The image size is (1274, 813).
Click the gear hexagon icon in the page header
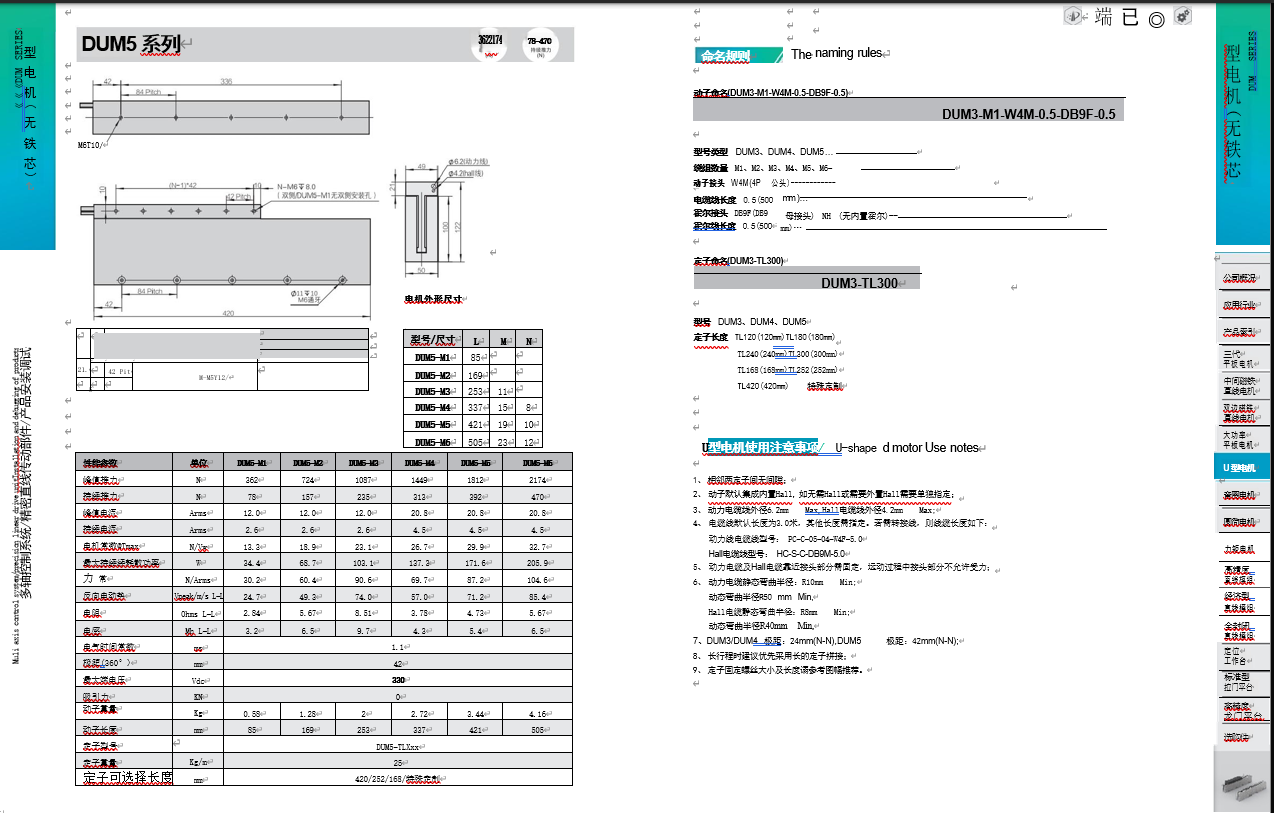pos(1183,16)
